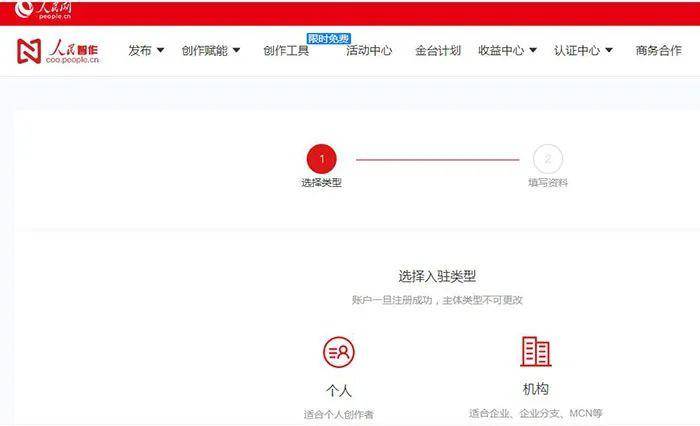The image size is (700, 426).
Task: Choose the 个人 account type icon
Action: 339,352
